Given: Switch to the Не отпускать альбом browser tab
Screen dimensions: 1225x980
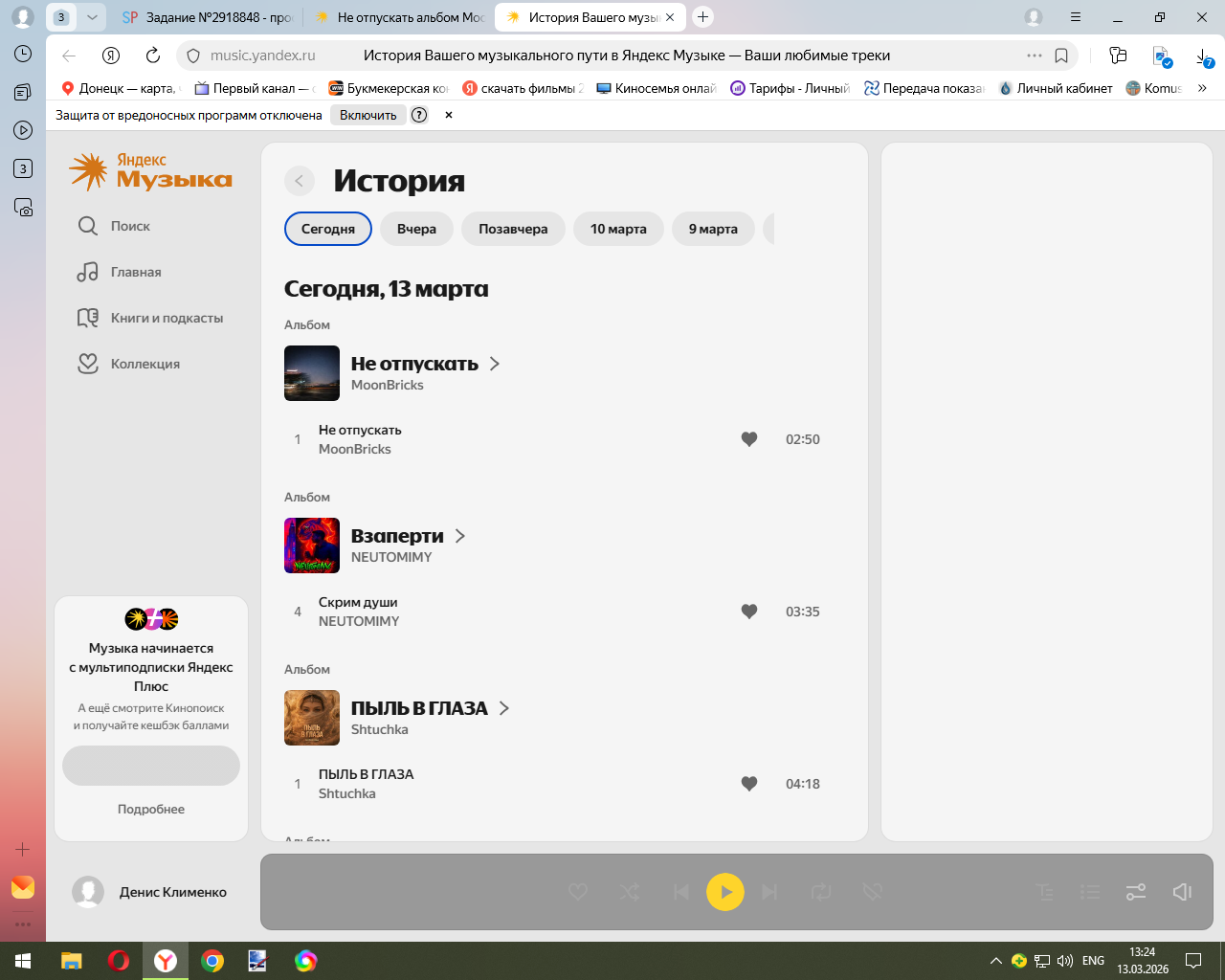Looking at the screenshot, I should point(400,17).
